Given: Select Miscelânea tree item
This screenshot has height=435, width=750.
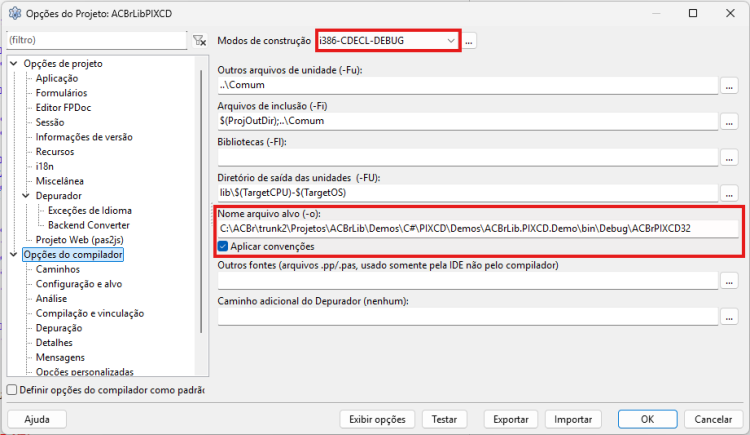Looking at the screenshot, I should coord(59,181).
